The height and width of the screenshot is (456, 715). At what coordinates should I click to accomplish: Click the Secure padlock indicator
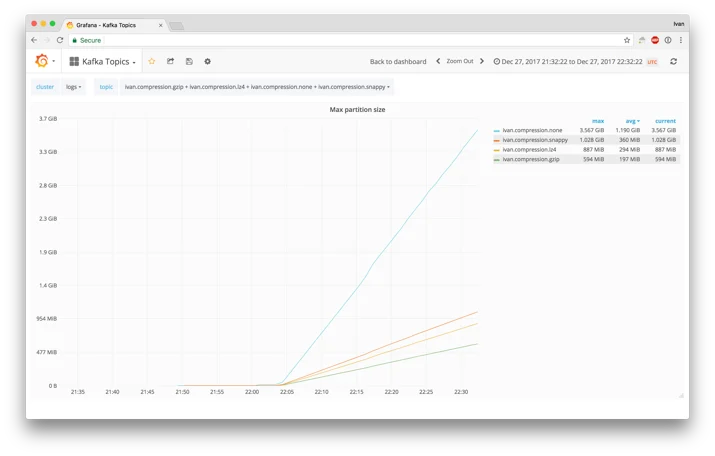[87, 40]
